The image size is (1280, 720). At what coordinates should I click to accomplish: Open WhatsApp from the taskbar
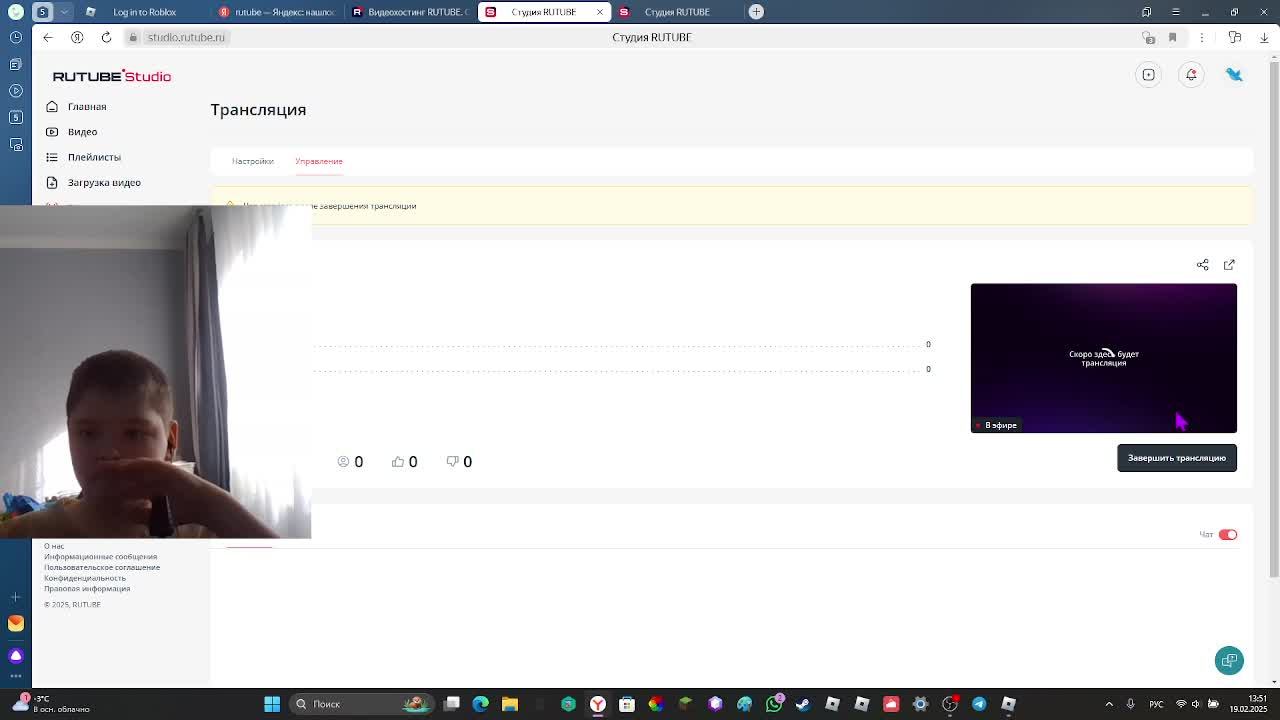774,704
